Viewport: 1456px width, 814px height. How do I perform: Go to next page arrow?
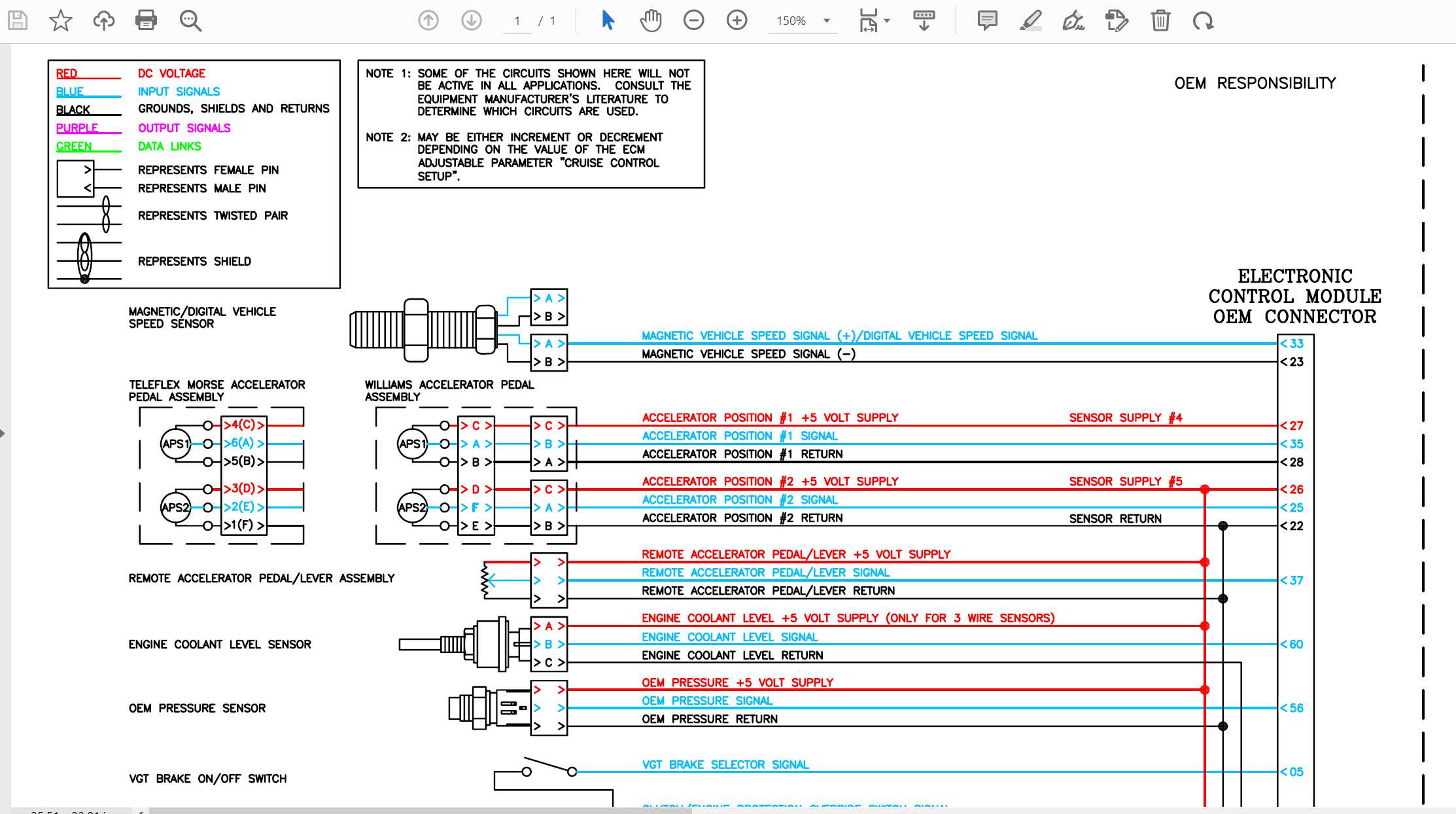[472, 21]
